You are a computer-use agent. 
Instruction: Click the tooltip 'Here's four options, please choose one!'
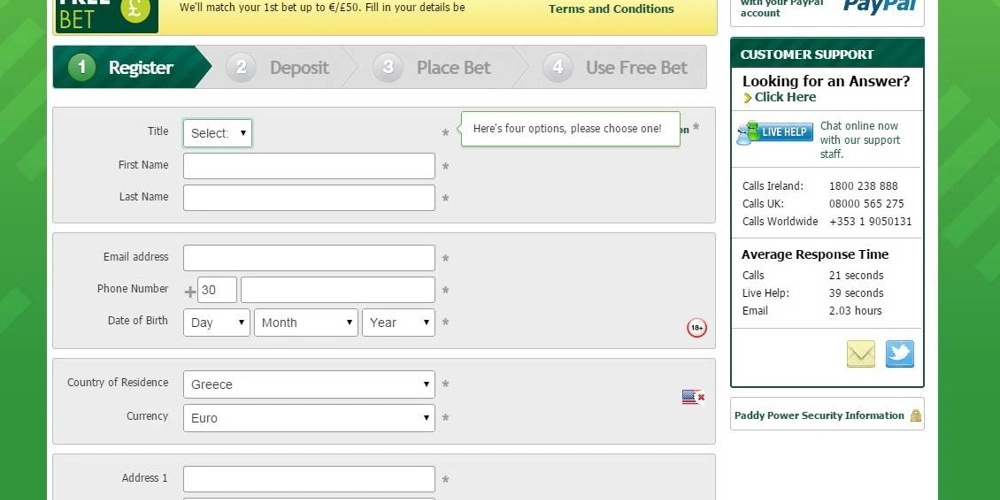click(568, 129)
